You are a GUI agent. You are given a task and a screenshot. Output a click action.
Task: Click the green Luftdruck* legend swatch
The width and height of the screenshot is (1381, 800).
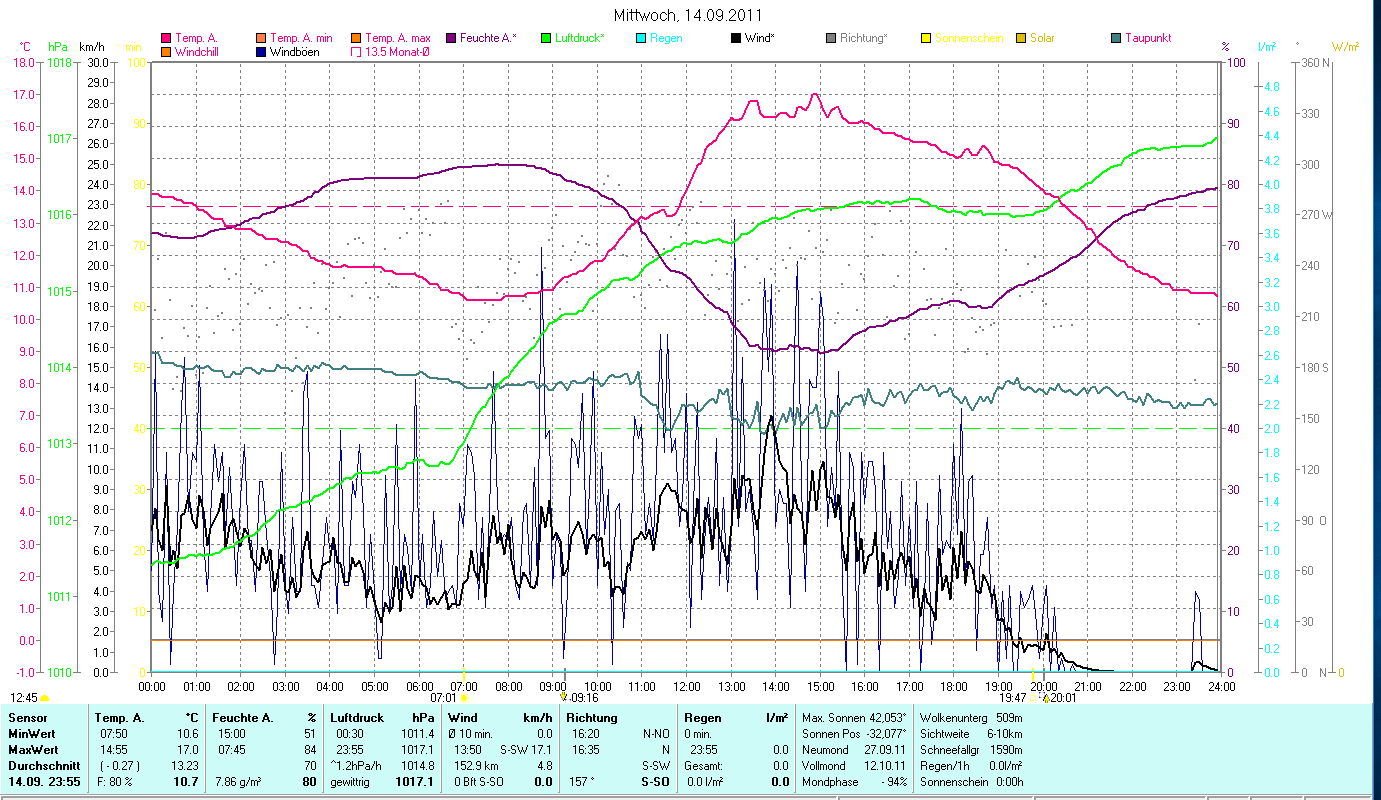pyautogui.click(x=546, y=38)
